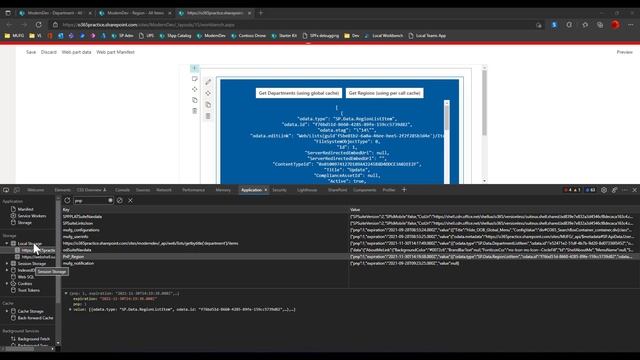
Task: Select the mufg_configurations key row
Action: [x=205, y=230]
